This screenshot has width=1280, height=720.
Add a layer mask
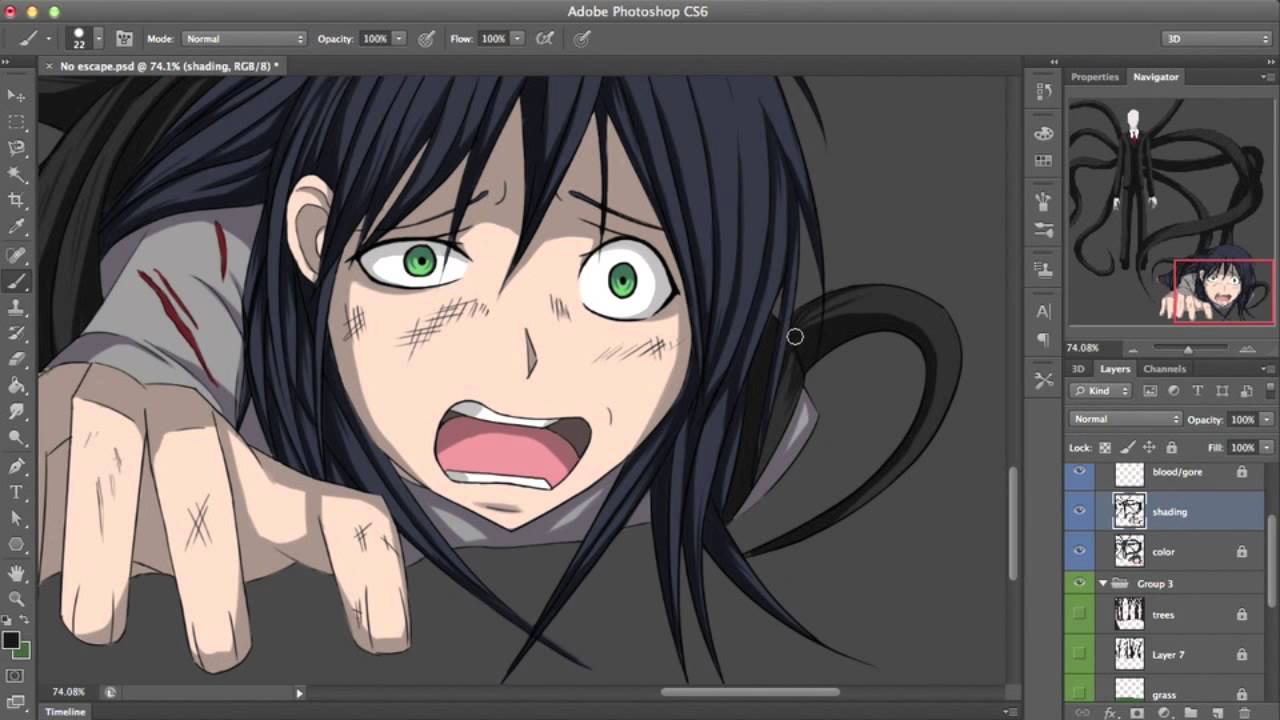coord(1136,712)
